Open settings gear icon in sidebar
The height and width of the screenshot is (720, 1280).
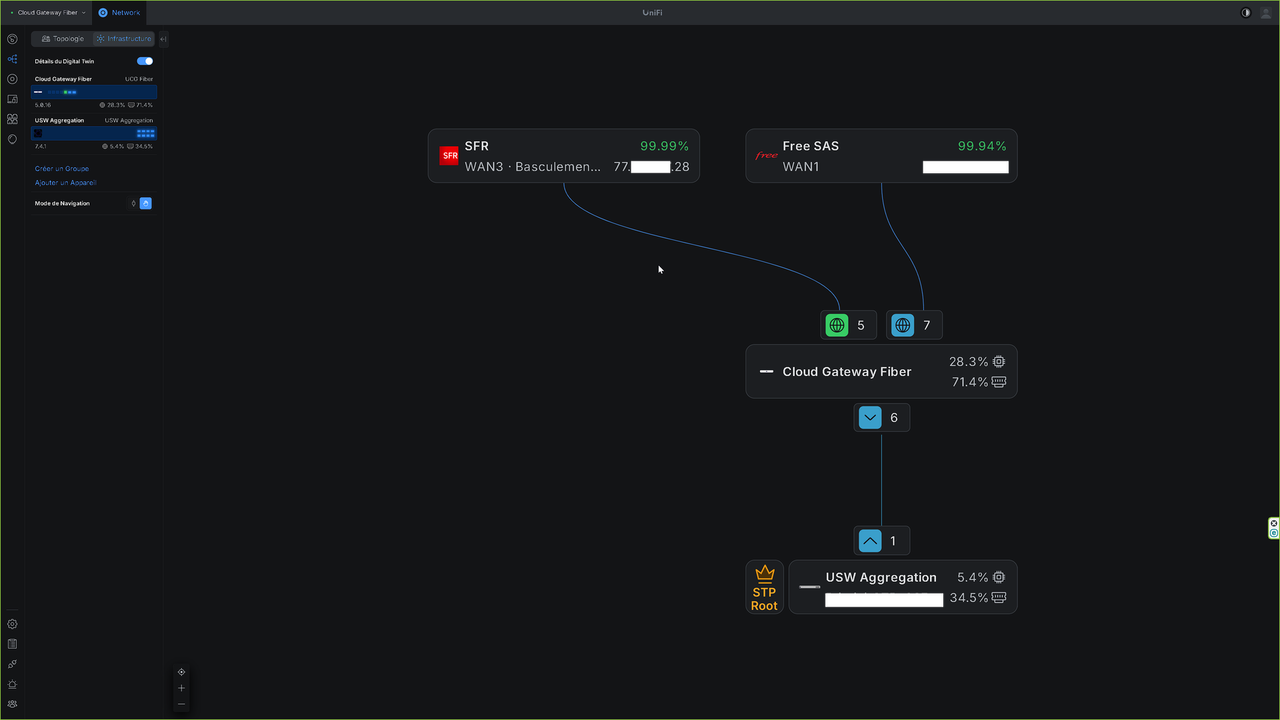coord(12,624)
